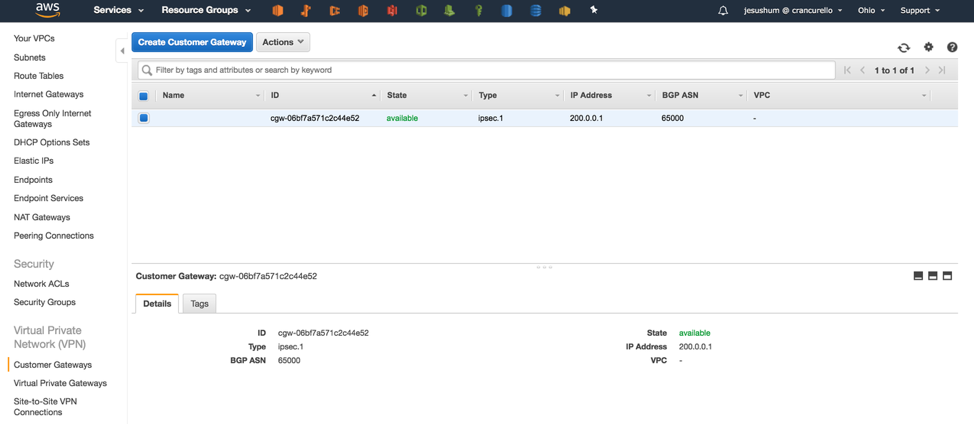Open the Name column filter arrow
This screenshot has width=974, height=424.
point(258,96)
